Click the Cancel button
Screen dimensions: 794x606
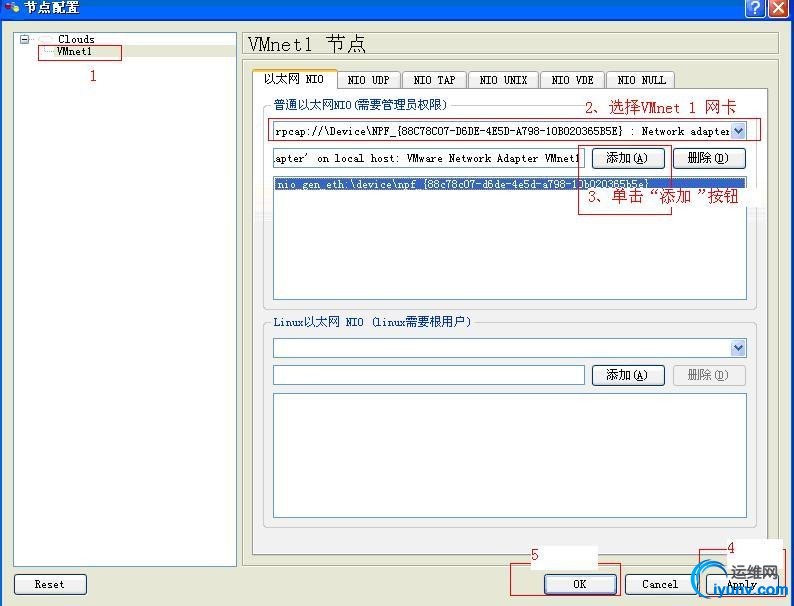coord(660,584)
